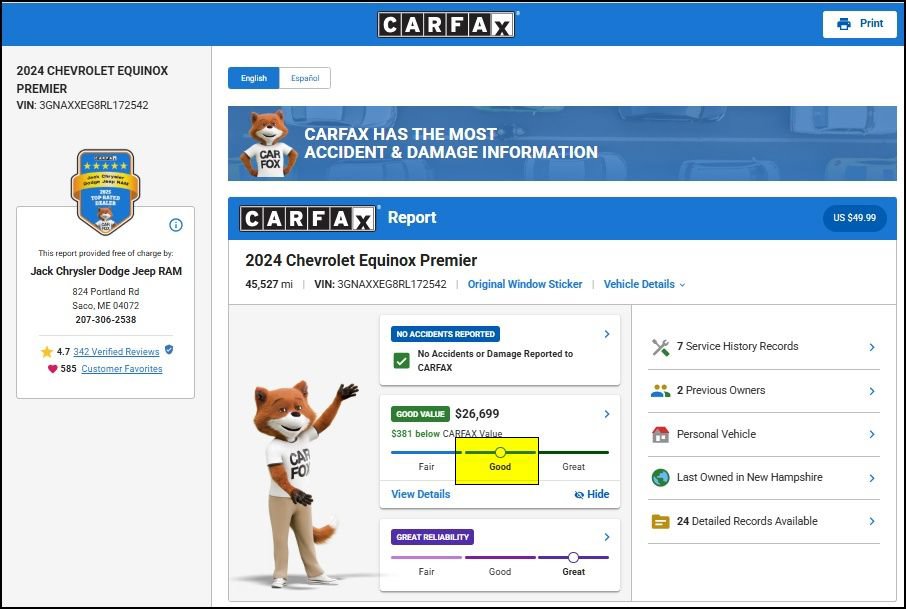Click '2 Previous Owners' text
The height and width of the screenshot is (609, 906).
click(721, 391)
